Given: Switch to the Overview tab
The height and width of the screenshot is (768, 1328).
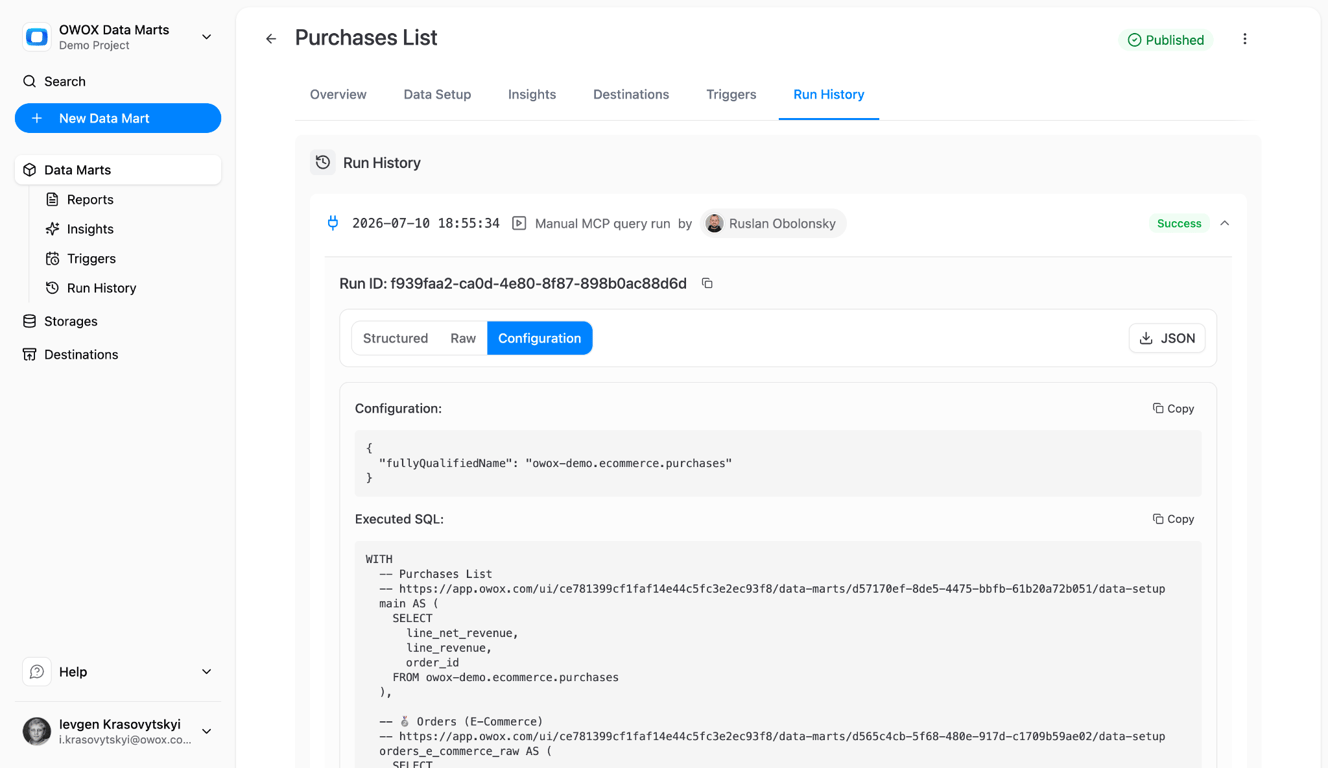Looking at the screenshot, I should point(338,94).
